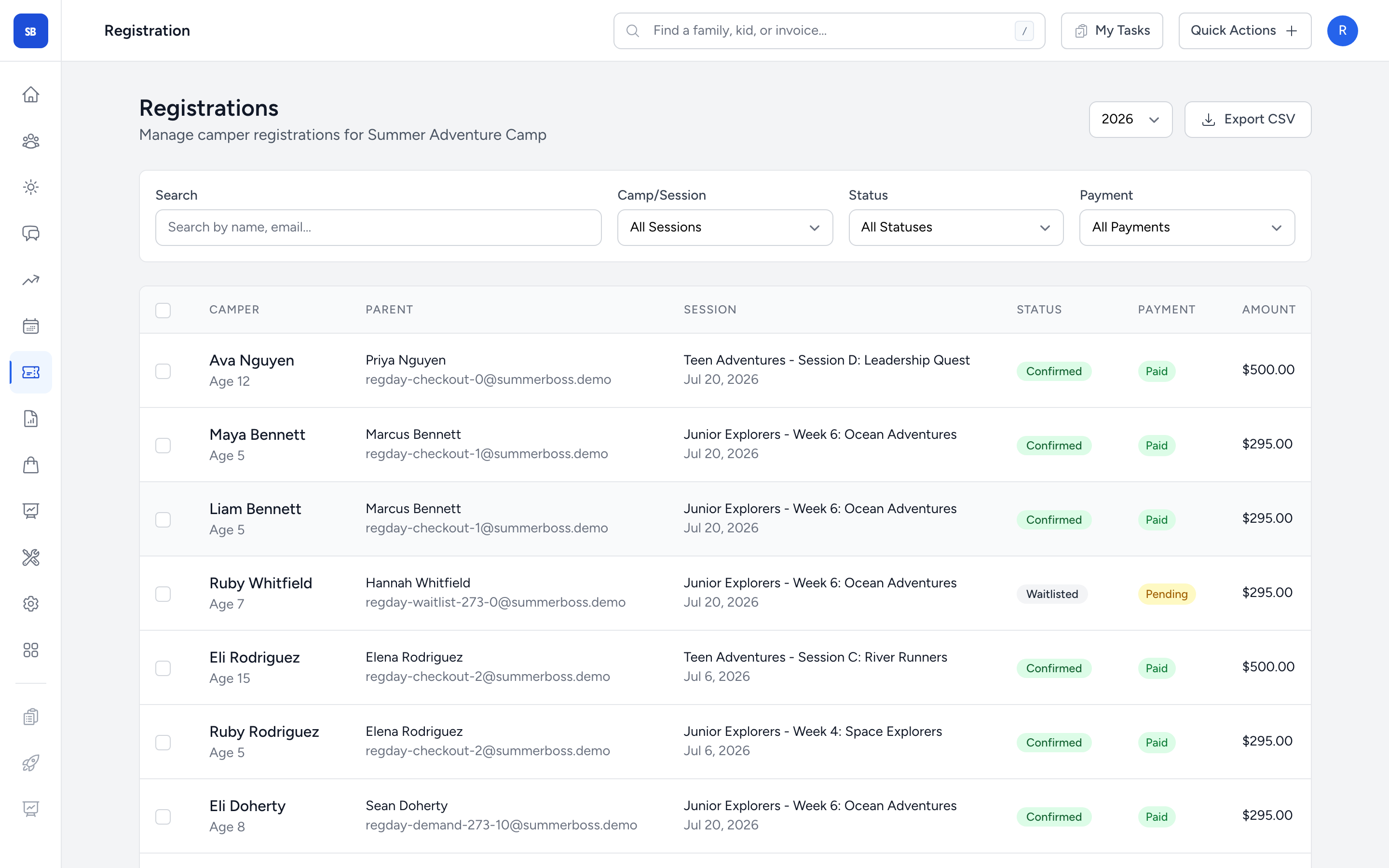Expand the All Payments dropdown
The image size is (1389, 868).
click(1187, 227)
